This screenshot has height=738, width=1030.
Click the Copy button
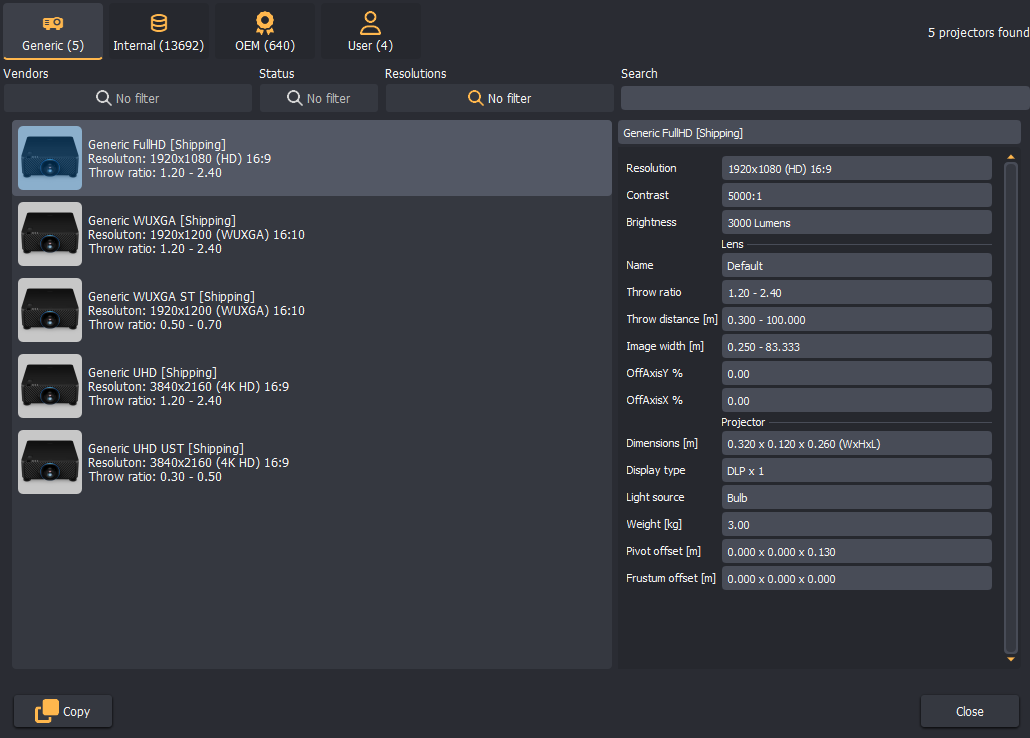[x=63, y=711]
